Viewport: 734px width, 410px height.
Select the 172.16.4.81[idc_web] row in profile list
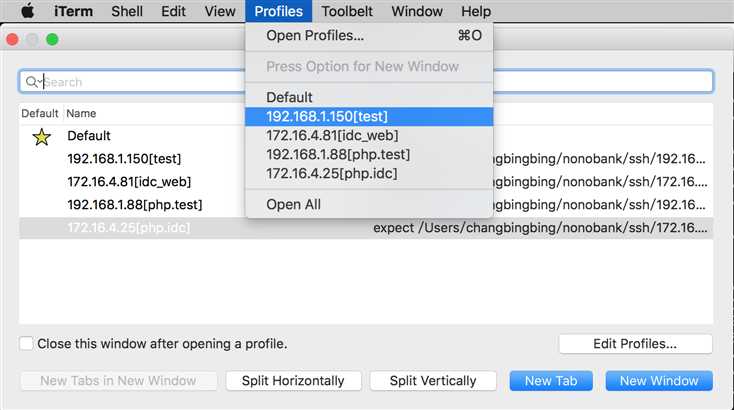point(366,182)
